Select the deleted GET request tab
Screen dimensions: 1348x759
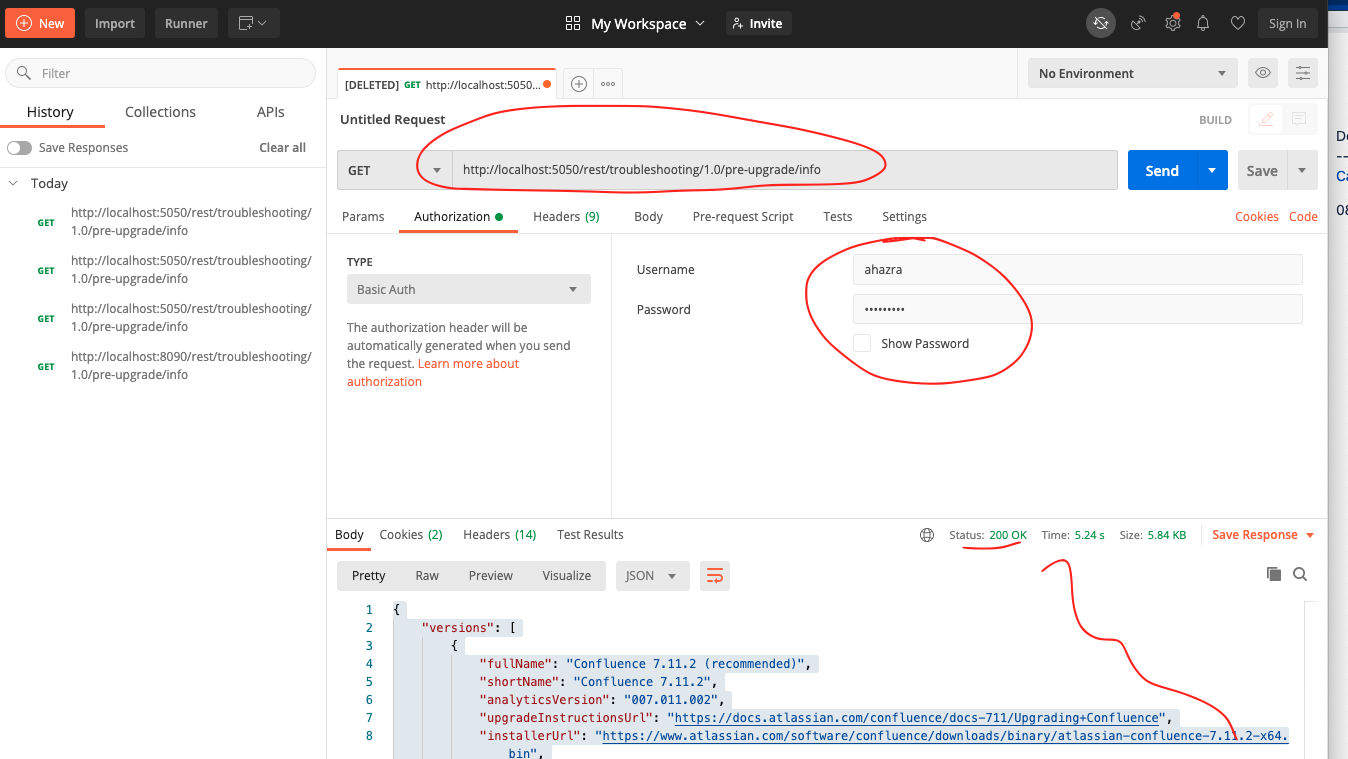(447, 85)
